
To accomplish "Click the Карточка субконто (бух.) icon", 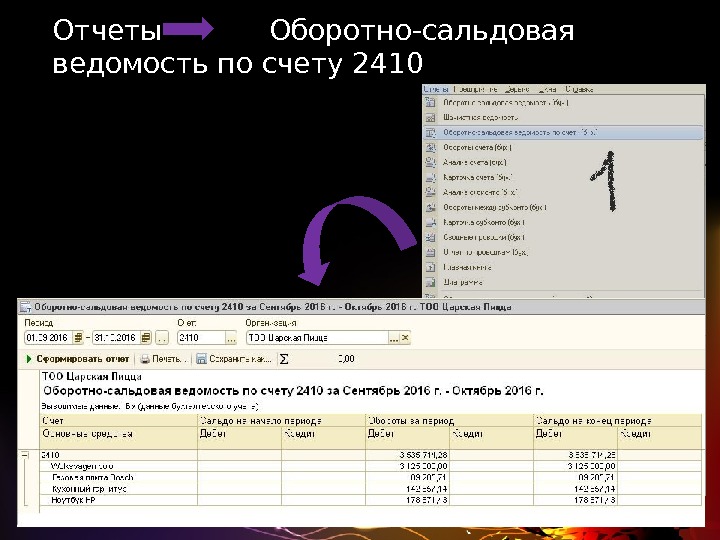I will (x=430, y=222).
